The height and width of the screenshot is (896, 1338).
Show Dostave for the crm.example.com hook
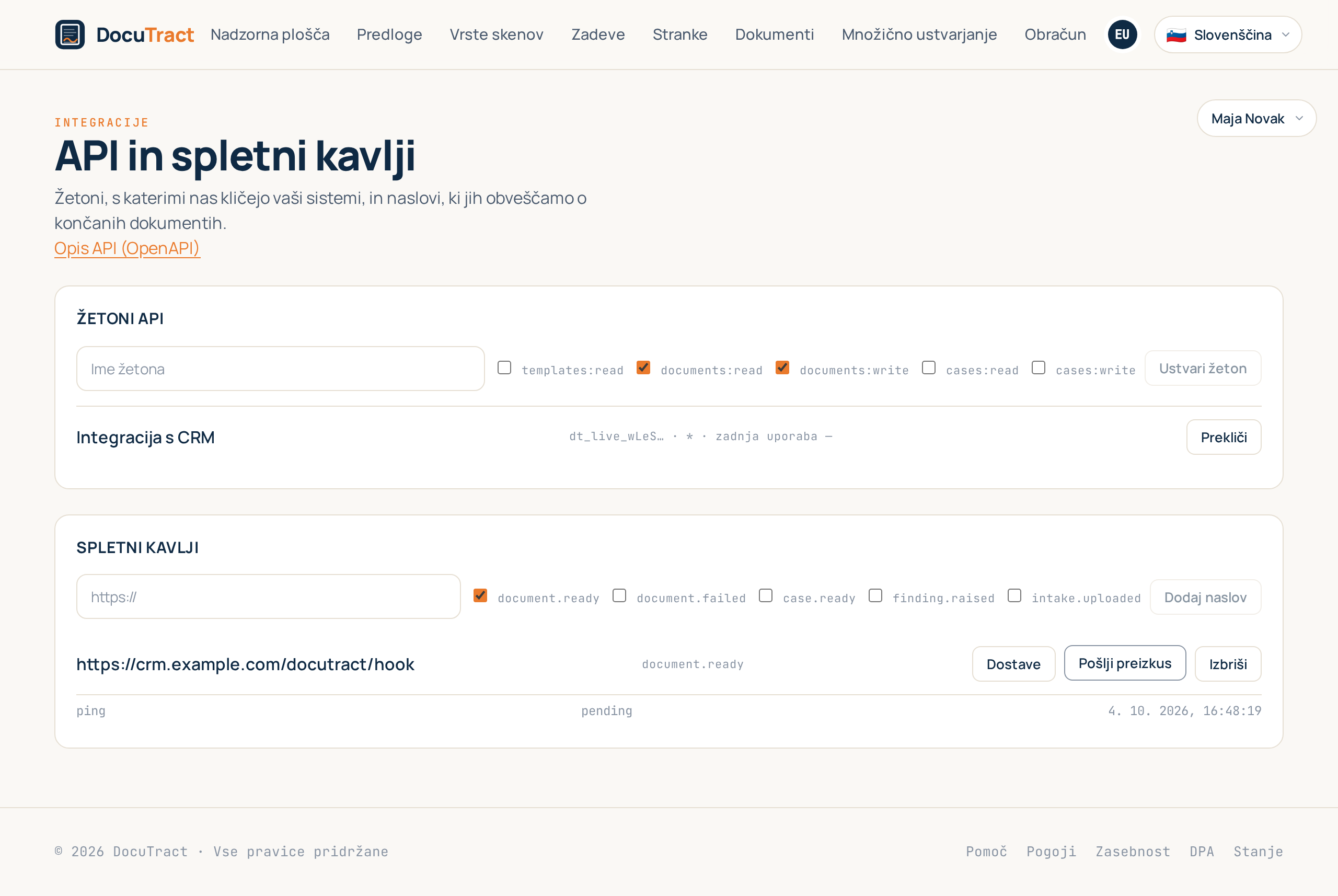click(1013, 664)
